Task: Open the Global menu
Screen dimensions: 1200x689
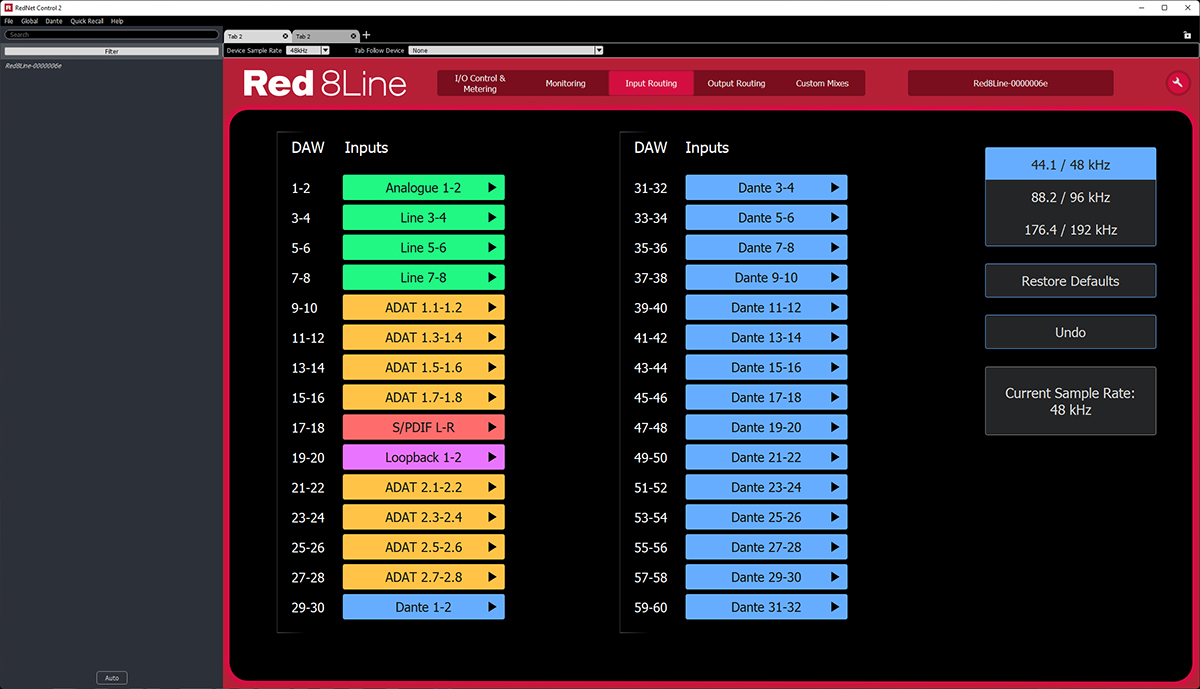Action: point(30,21)
